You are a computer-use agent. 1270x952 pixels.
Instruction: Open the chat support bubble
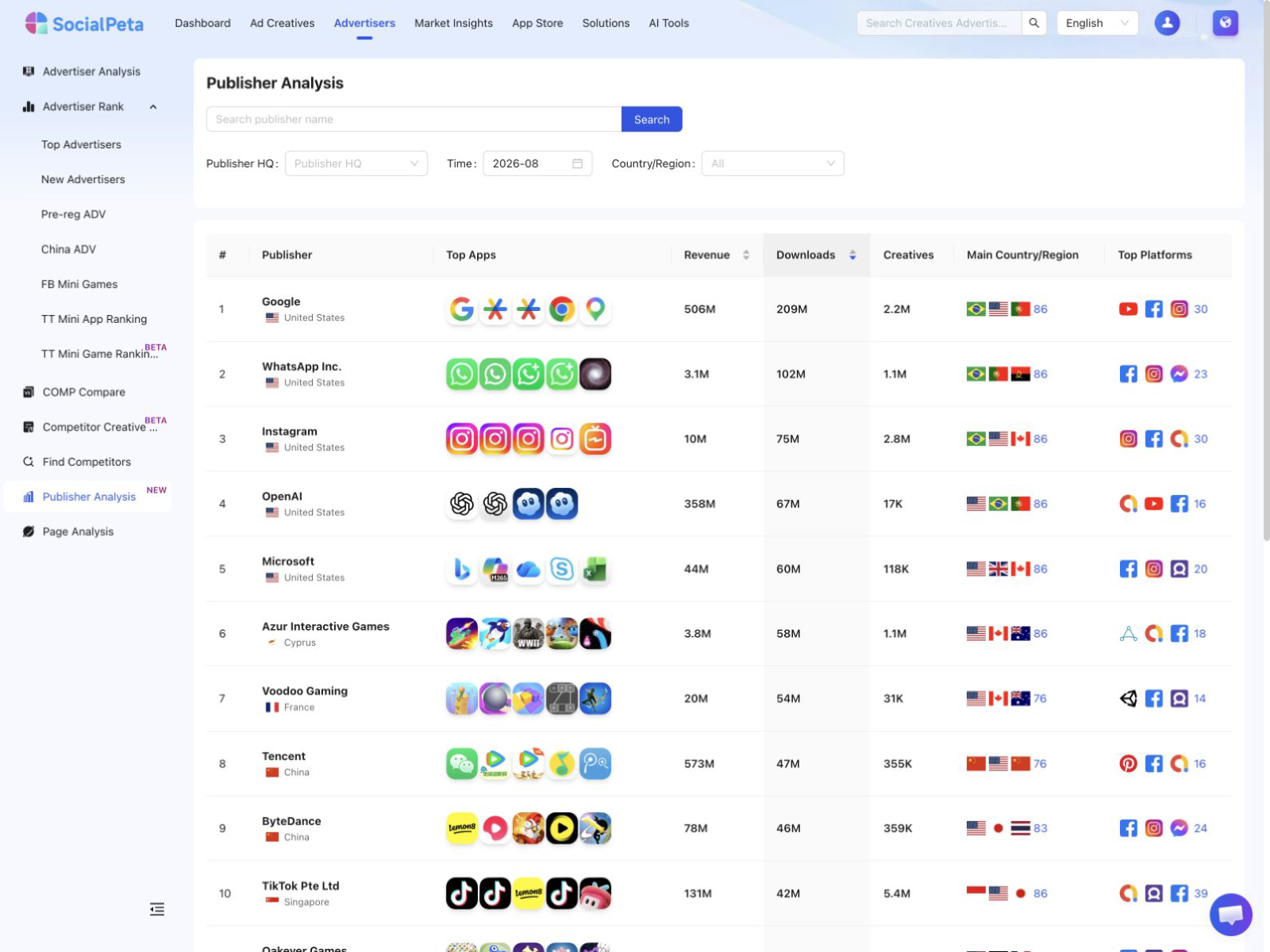(1230, 915)
